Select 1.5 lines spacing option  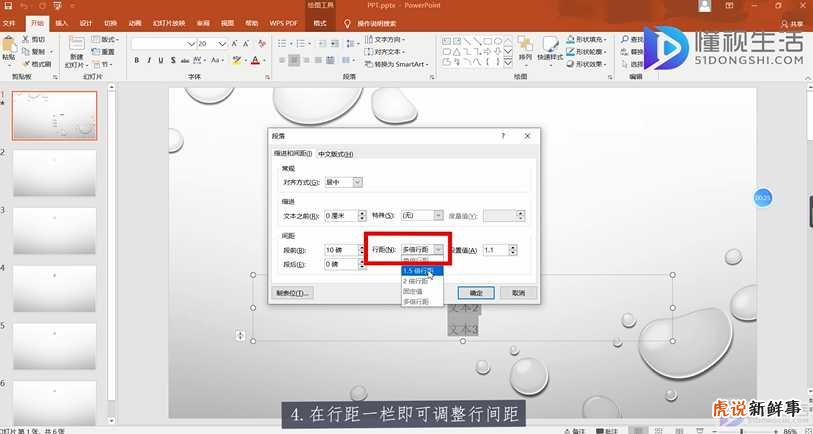click(422, 271)
